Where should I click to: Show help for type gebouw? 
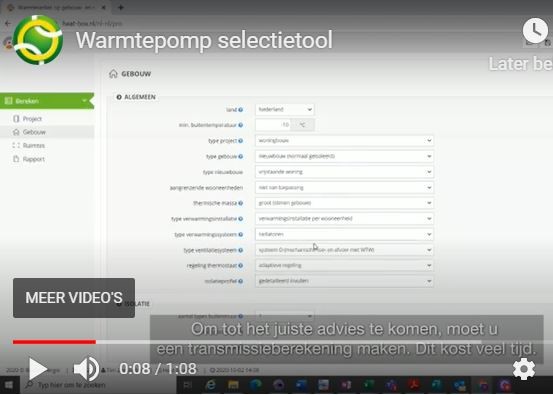pos(241,156)
